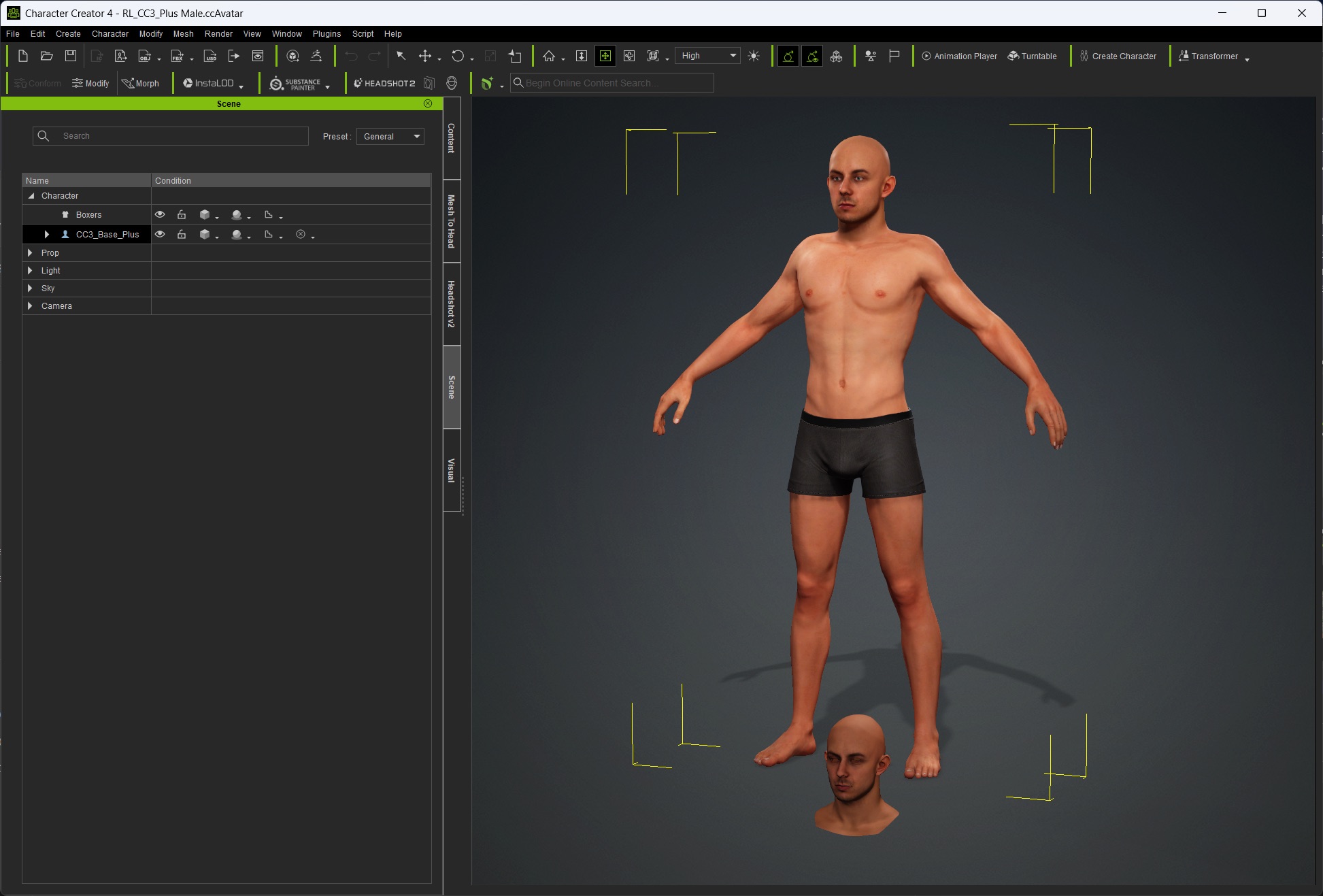Switch to the Content side tab

(x=452, y=138)
